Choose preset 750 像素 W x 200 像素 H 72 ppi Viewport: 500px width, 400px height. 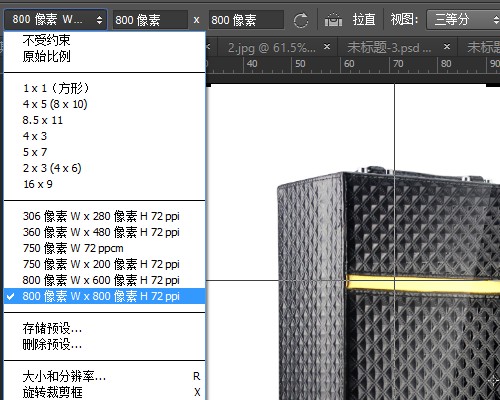104,264
